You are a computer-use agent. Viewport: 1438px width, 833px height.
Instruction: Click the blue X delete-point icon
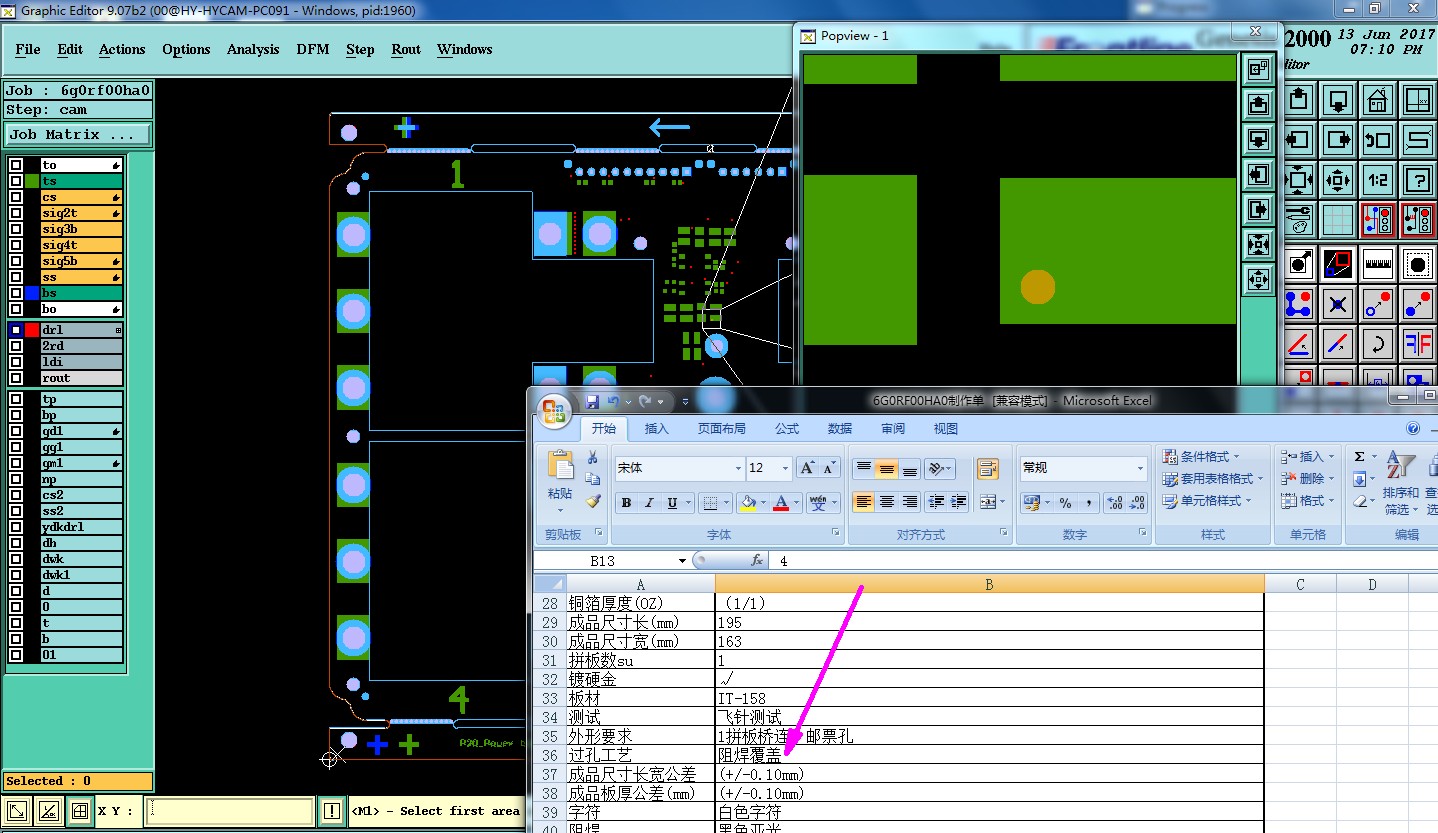(x=1337, y=303)
